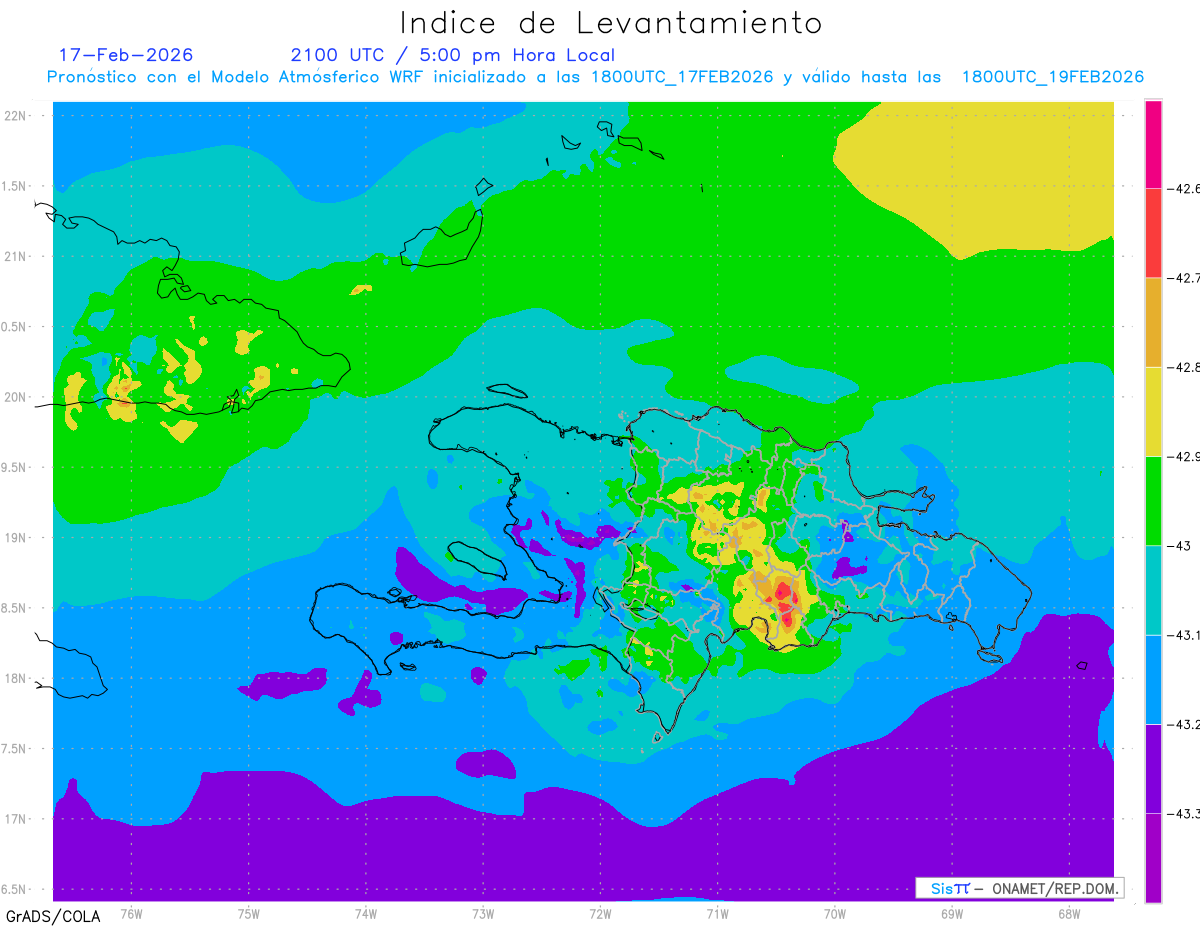Click the "-42.6" color bar value

[x=1185, y=188]
